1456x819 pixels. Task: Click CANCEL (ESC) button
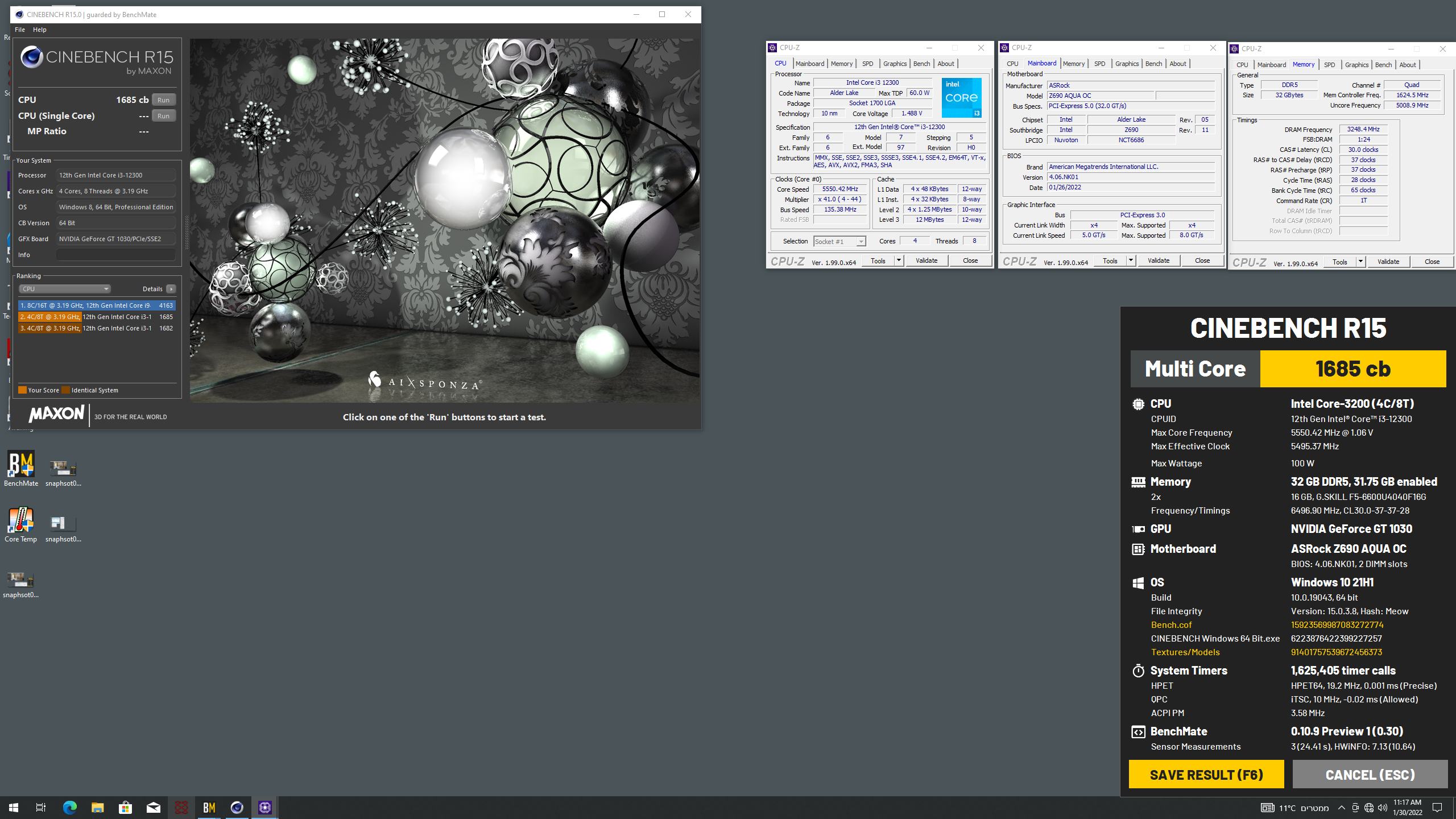click(1370, 775)
